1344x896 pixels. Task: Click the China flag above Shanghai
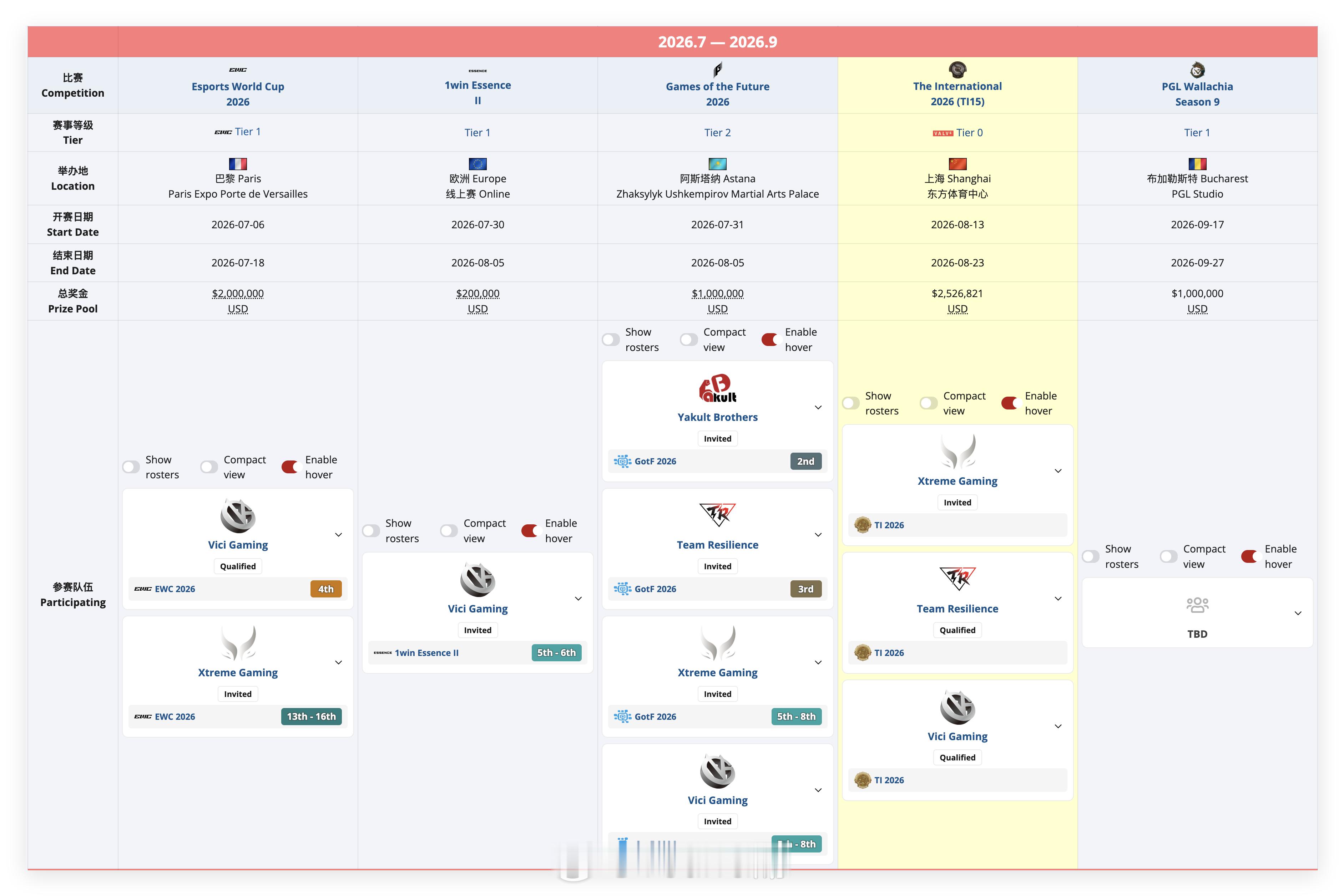point(957,164)
